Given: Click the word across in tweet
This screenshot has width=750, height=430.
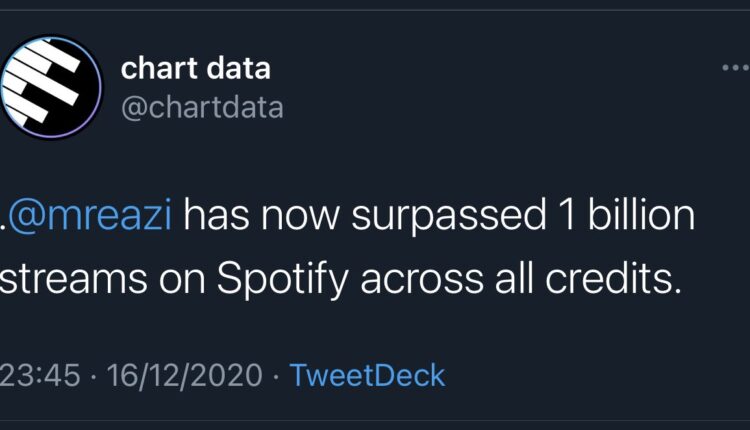Looking at the screenshot, I should (x=413, y=282).
